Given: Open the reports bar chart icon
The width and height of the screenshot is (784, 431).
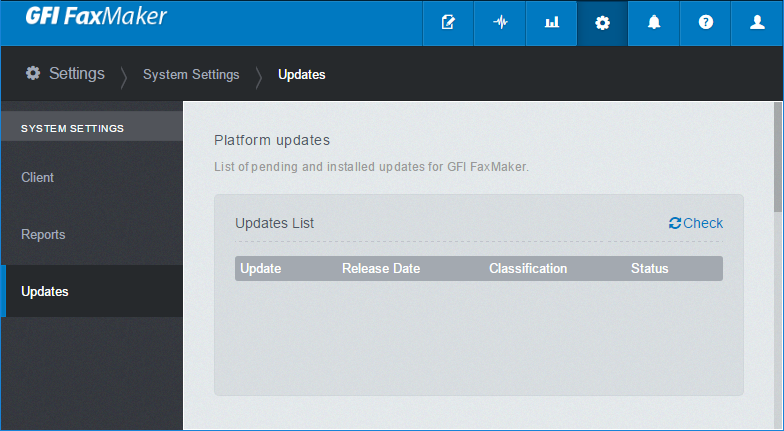Looking at the screenshot, I should coord(552,22).
